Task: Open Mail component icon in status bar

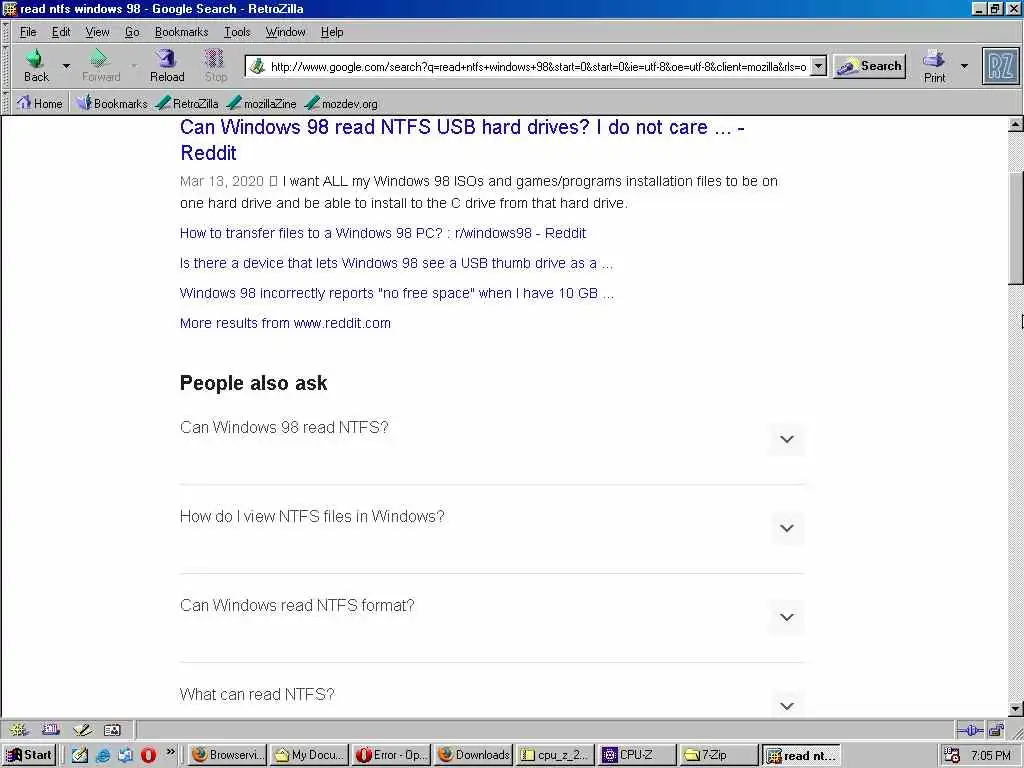Action: pos(50,729)
